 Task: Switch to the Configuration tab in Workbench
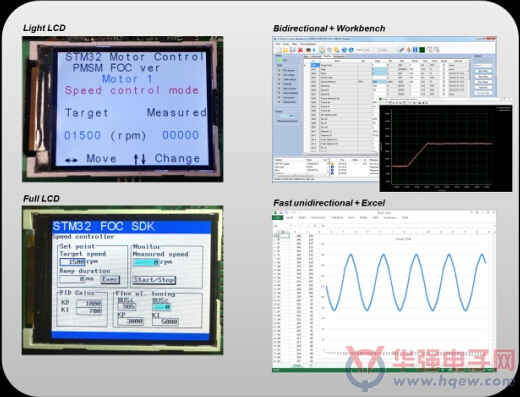point(339,56)
